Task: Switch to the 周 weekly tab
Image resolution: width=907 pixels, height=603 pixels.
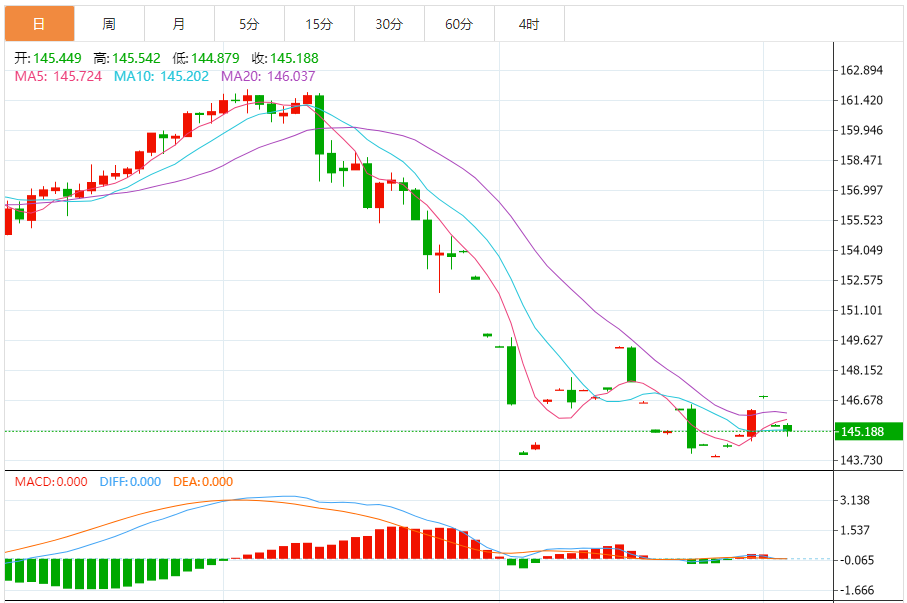Action: pyautogui.click(x=109, y=24)
